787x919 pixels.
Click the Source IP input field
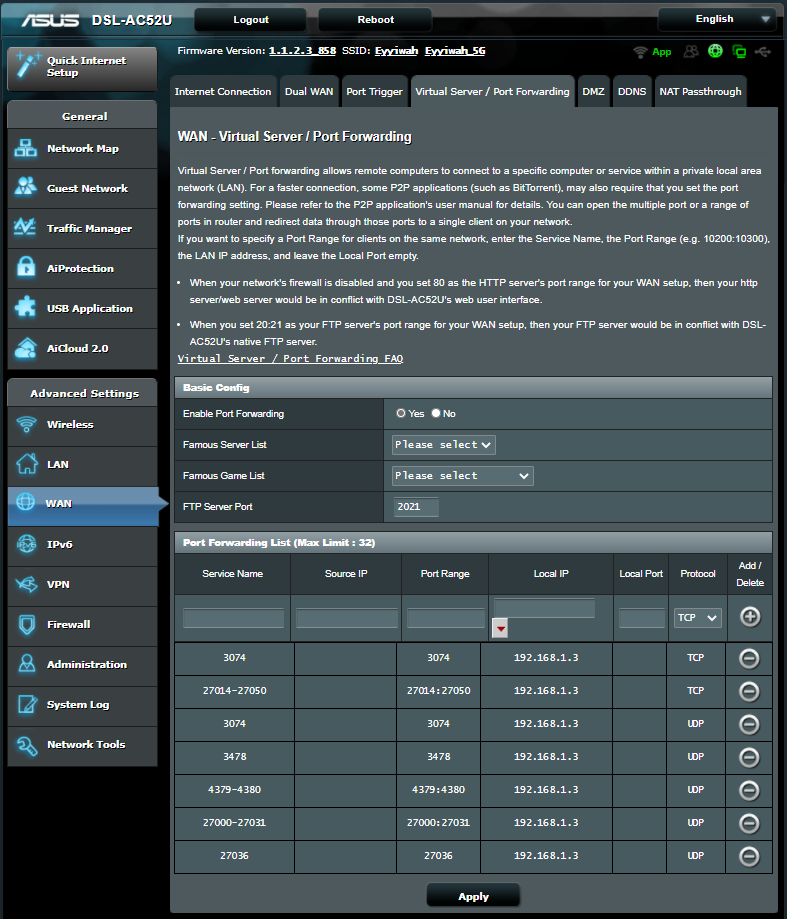click(x=347, y=618)
